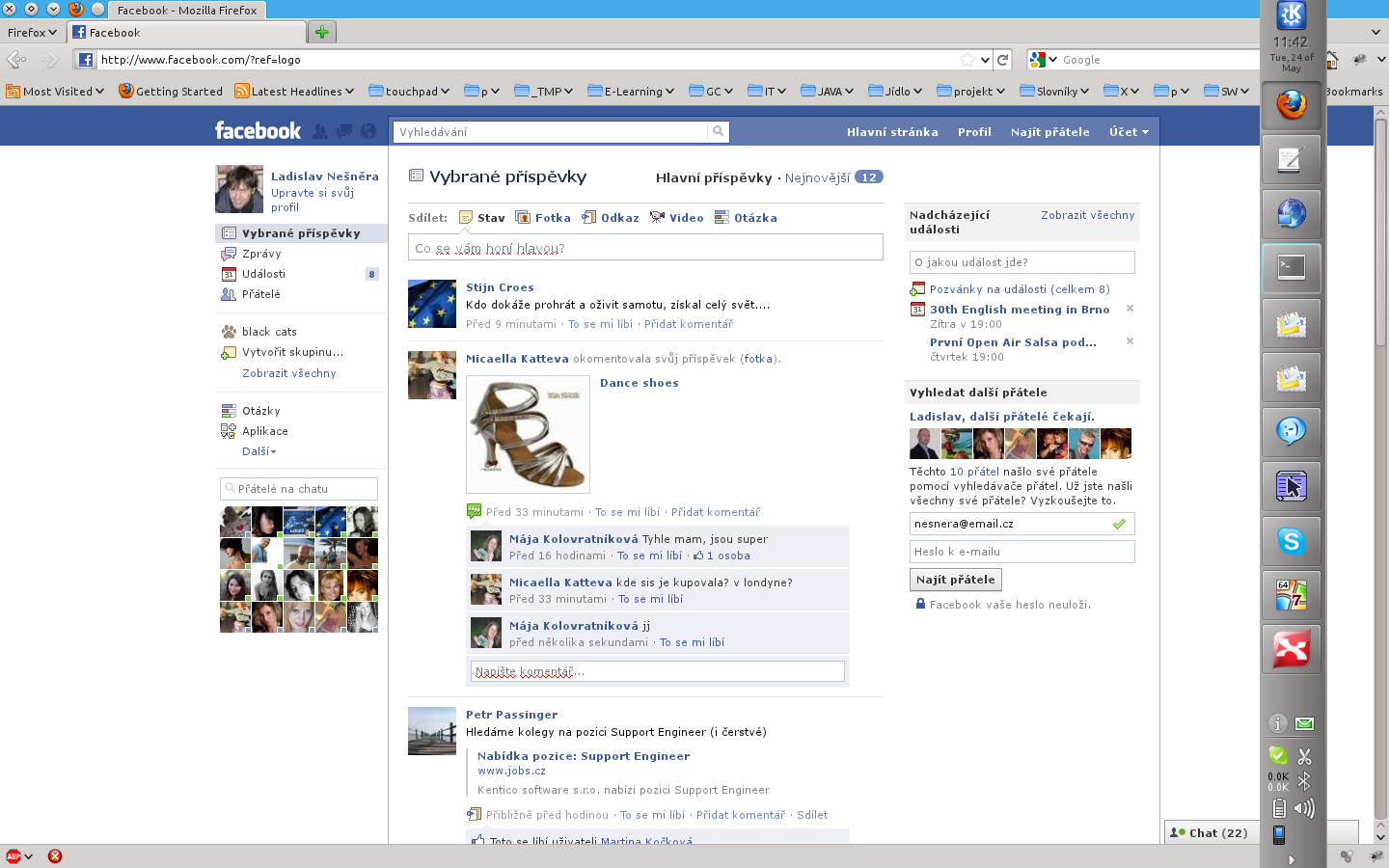This screenshot has height=868, width=1389.
Task: Expand the Účet account dropdown
Action: tap(1129, 132)
